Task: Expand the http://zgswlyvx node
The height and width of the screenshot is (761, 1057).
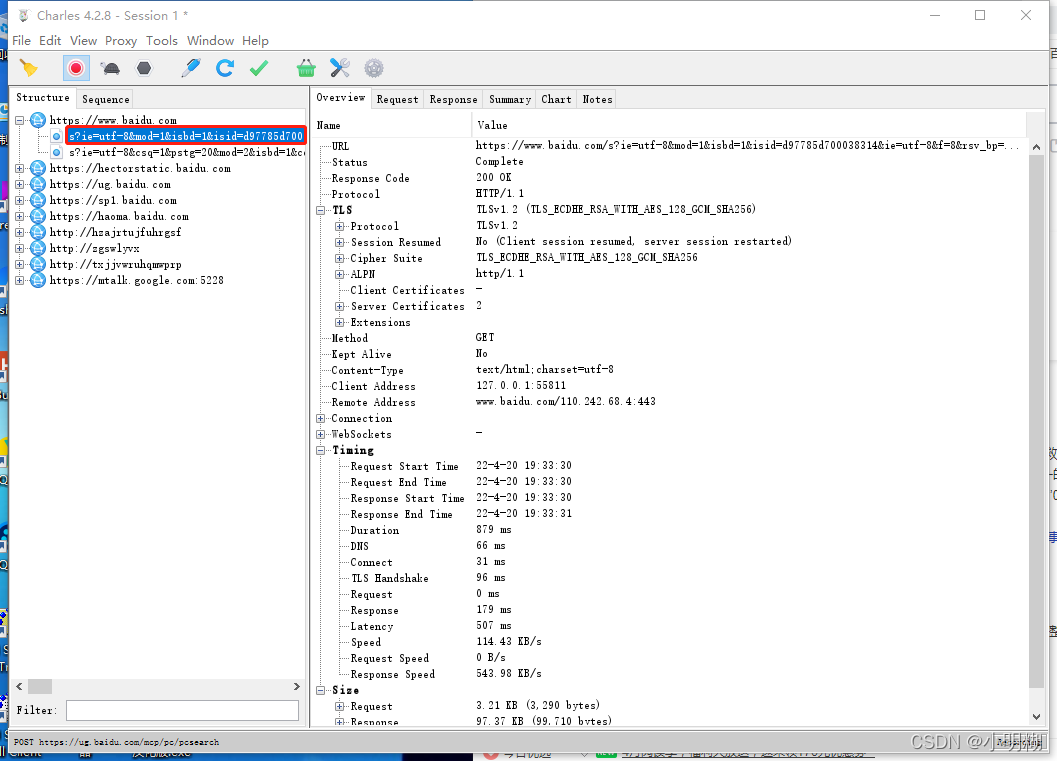Action: (20, 249)
